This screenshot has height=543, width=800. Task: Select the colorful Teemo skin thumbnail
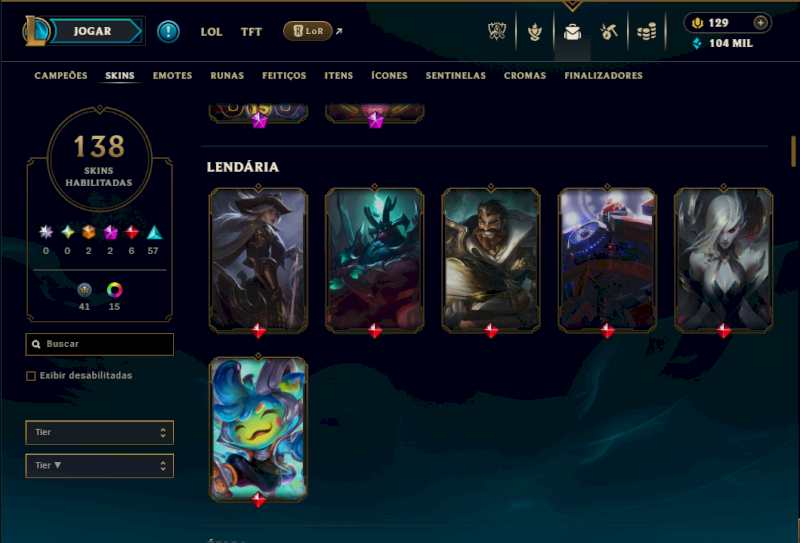click(258, 429)
